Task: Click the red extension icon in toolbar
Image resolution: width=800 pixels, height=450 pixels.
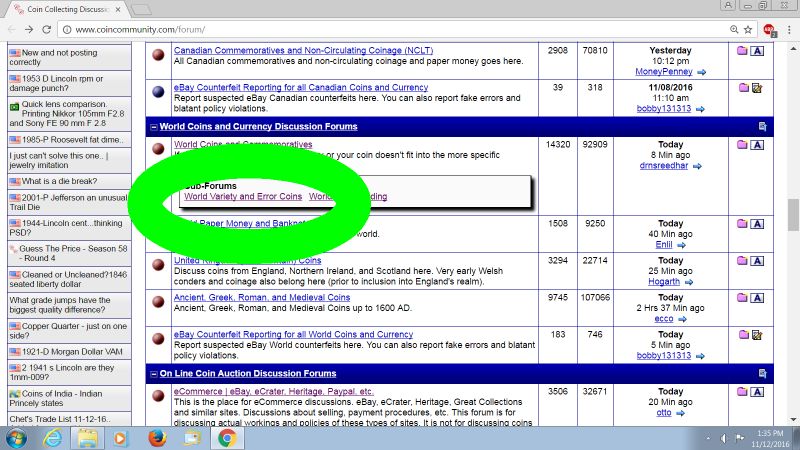Action: 769,30
